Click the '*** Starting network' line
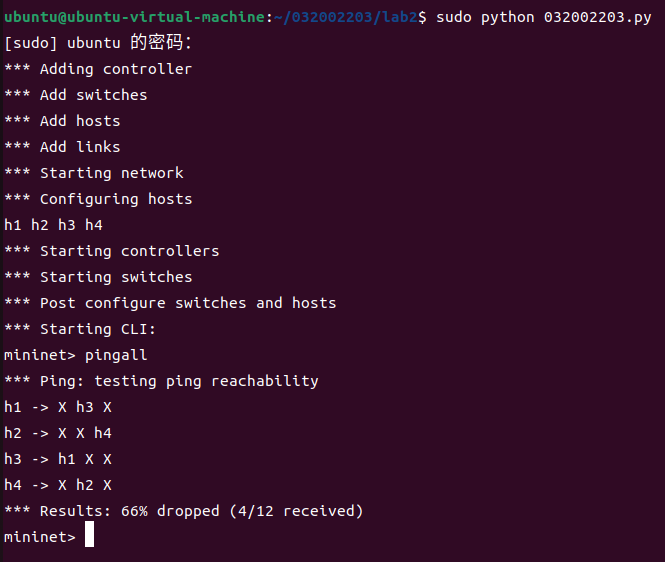 pyautogui.click(x=94, y=173)
